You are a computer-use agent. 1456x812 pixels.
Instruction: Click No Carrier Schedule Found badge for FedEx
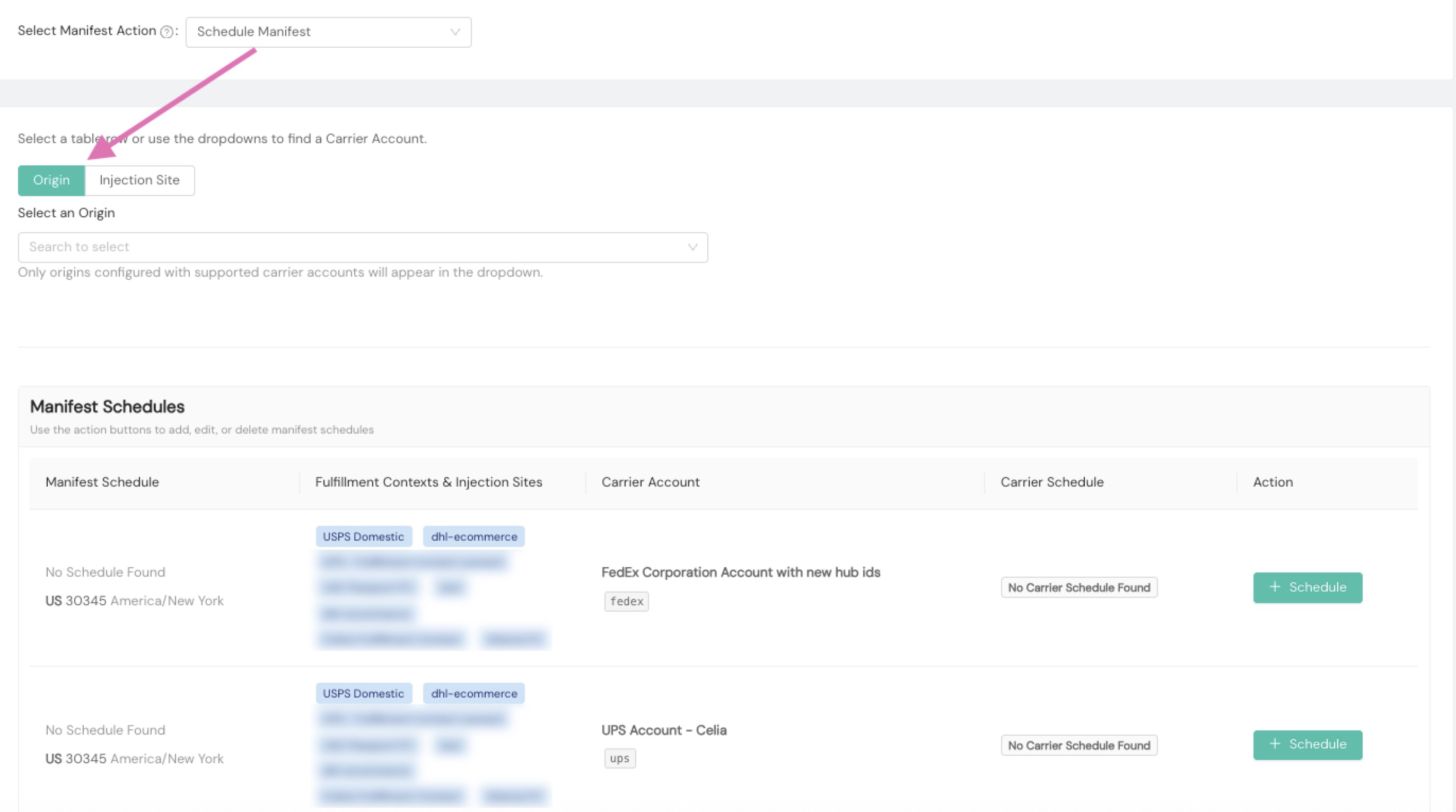1078,587
